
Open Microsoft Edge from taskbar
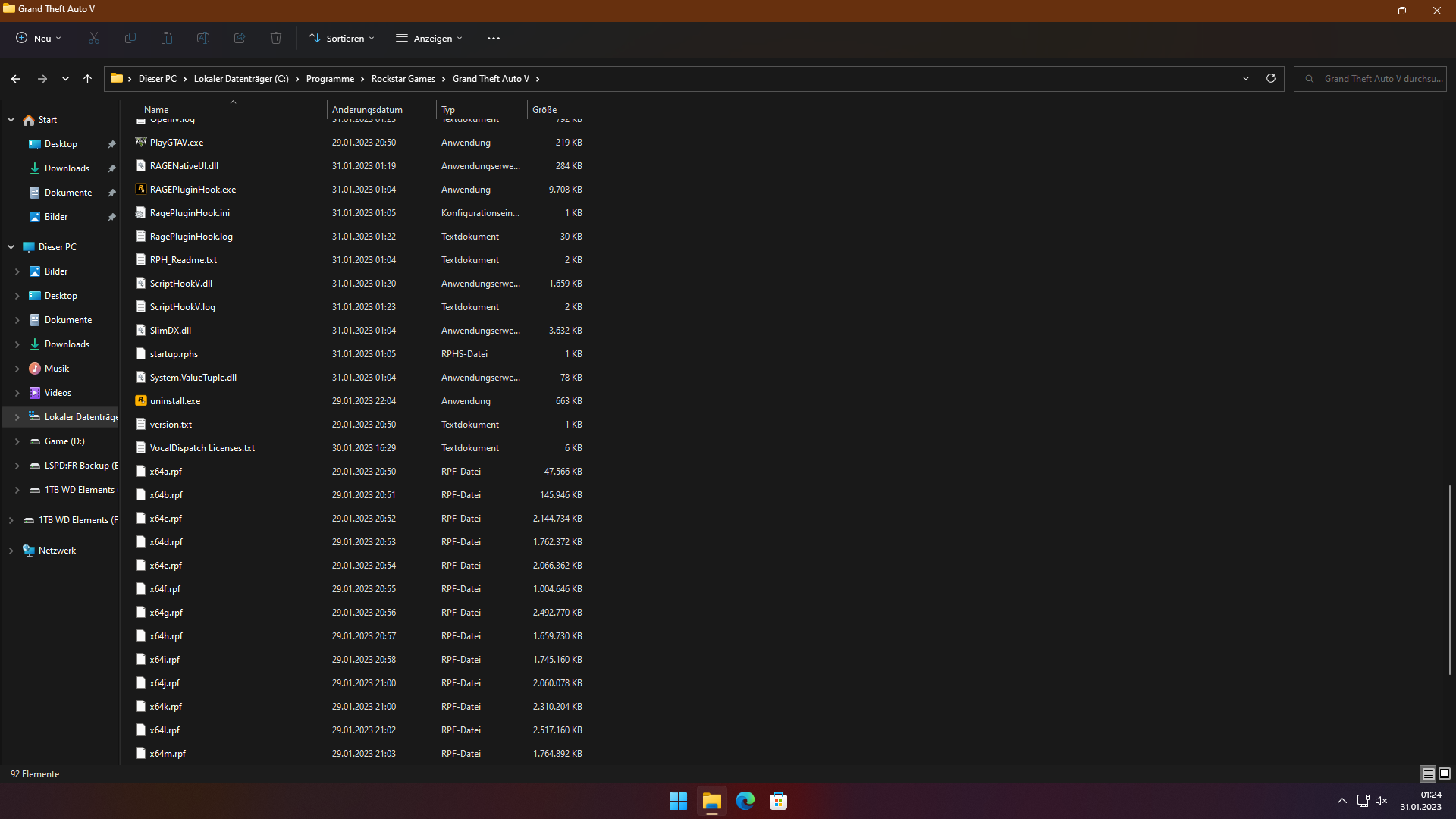tap(745, 801)
